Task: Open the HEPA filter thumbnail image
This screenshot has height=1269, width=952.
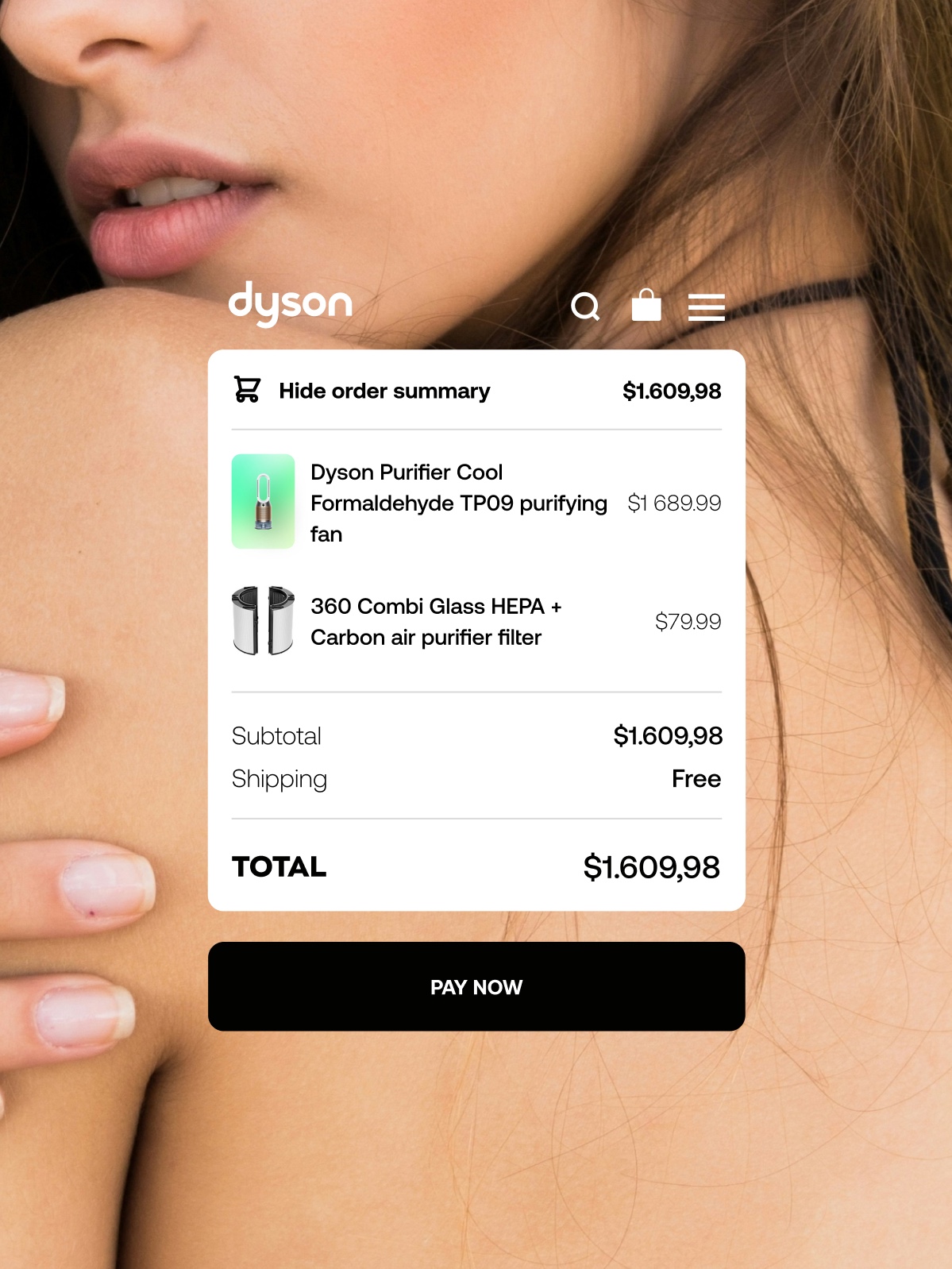Action: tap(263, 621)
